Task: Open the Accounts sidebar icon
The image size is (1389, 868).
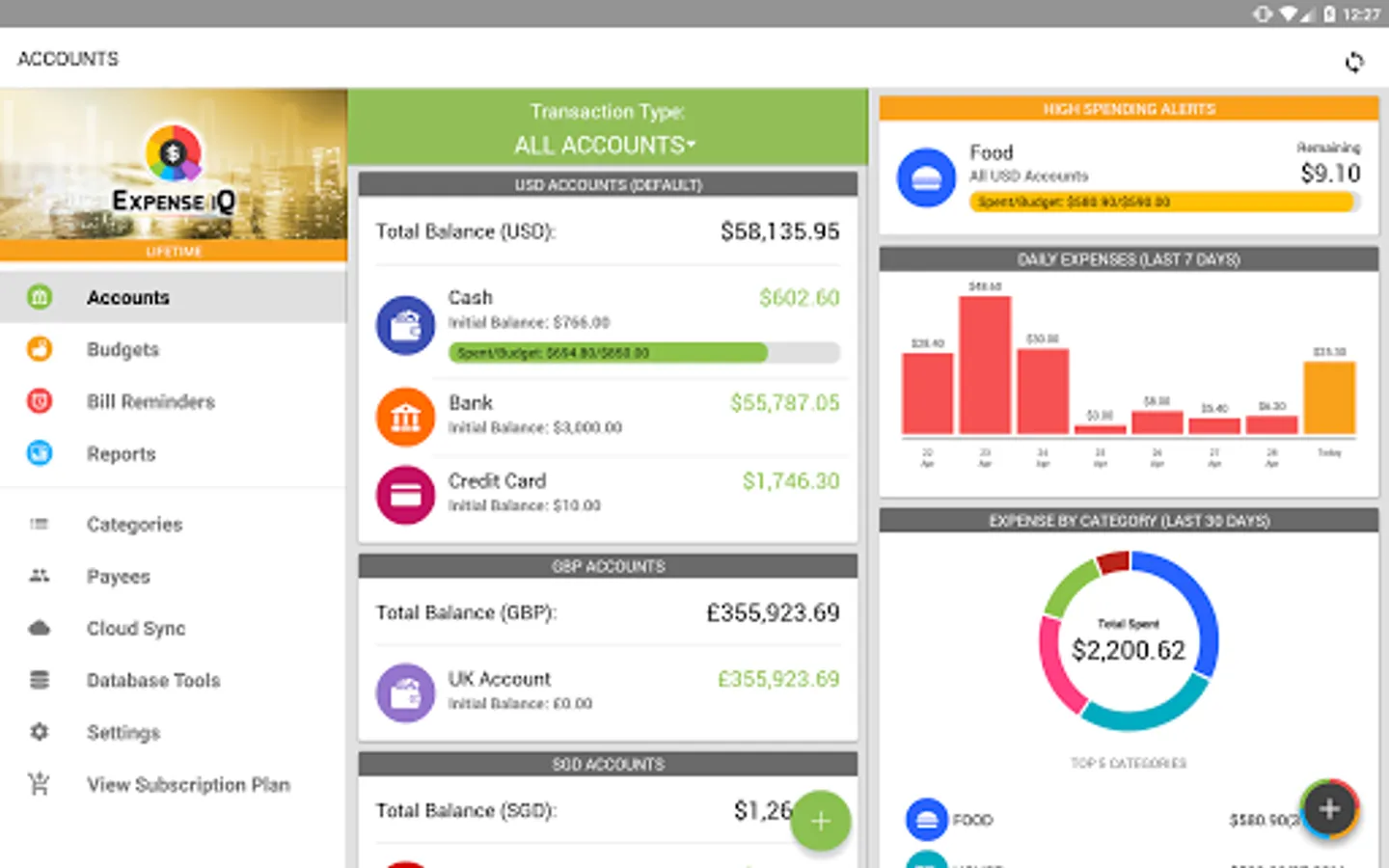Action: pyautogui.click(x=40, y=297)
